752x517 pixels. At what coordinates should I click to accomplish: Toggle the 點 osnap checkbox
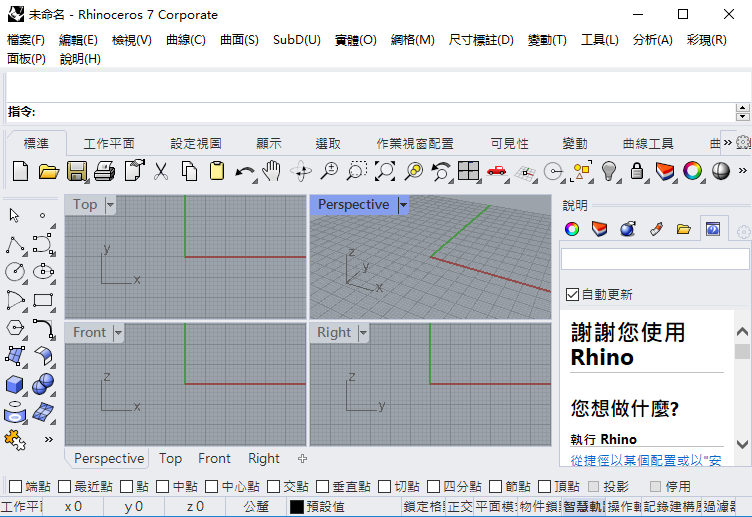(x=127, y=487)
